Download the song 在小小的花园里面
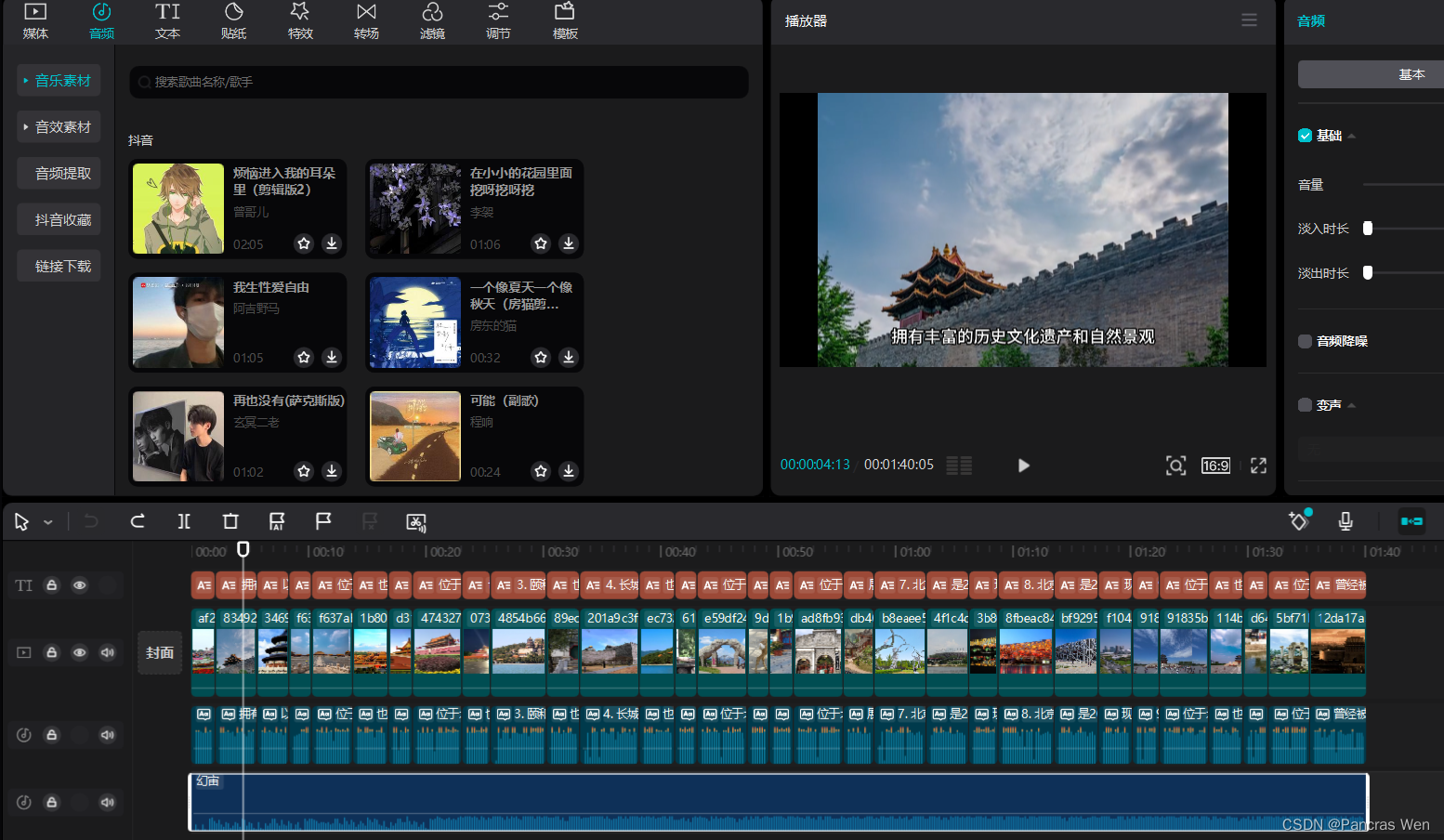The height and width of the screenshot is (840, 1444). 568,243
